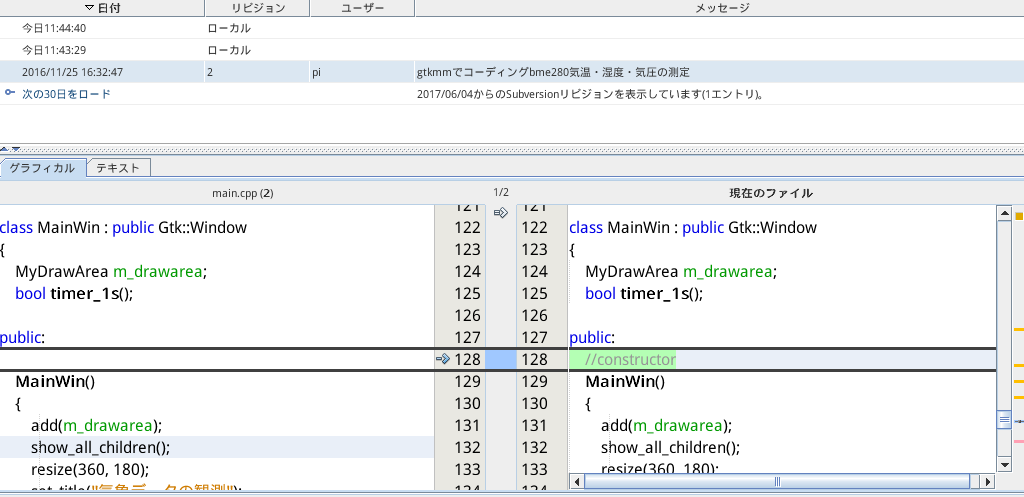Click the vertical scrollbar thumb in right pane
The height and width of the screenshot is (497, 1024).
pos(1004,421)
